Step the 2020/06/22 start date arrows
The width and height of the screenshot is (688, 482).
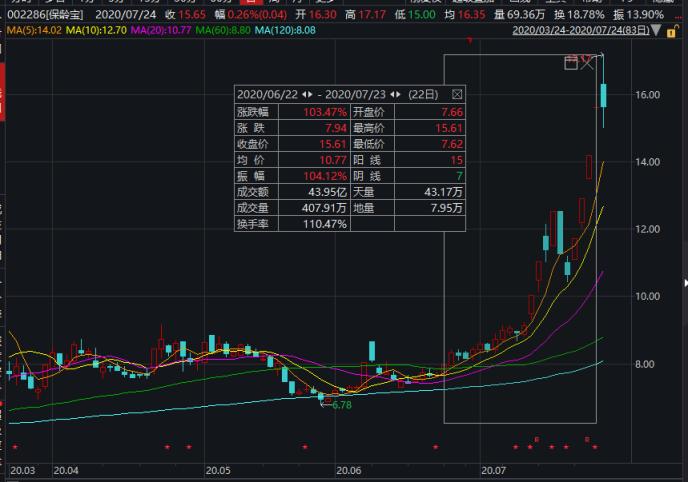pyautogui.click(x=309, y=93)
